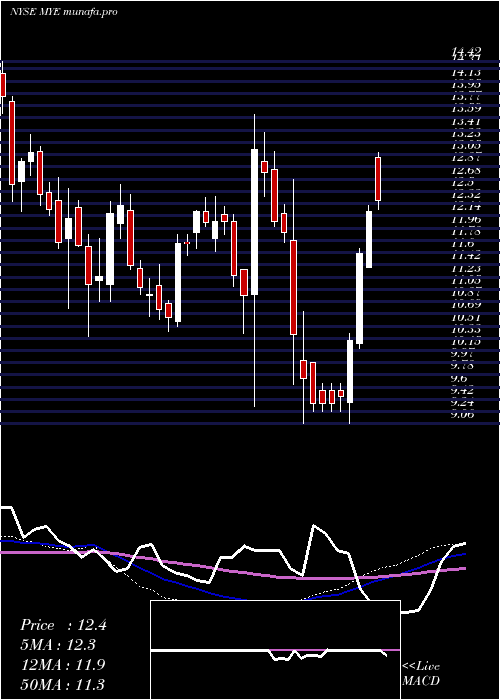Click the 'Price : 12.4' readout
The width and height of the screenshot is (500, 700).
pos(63,625)
